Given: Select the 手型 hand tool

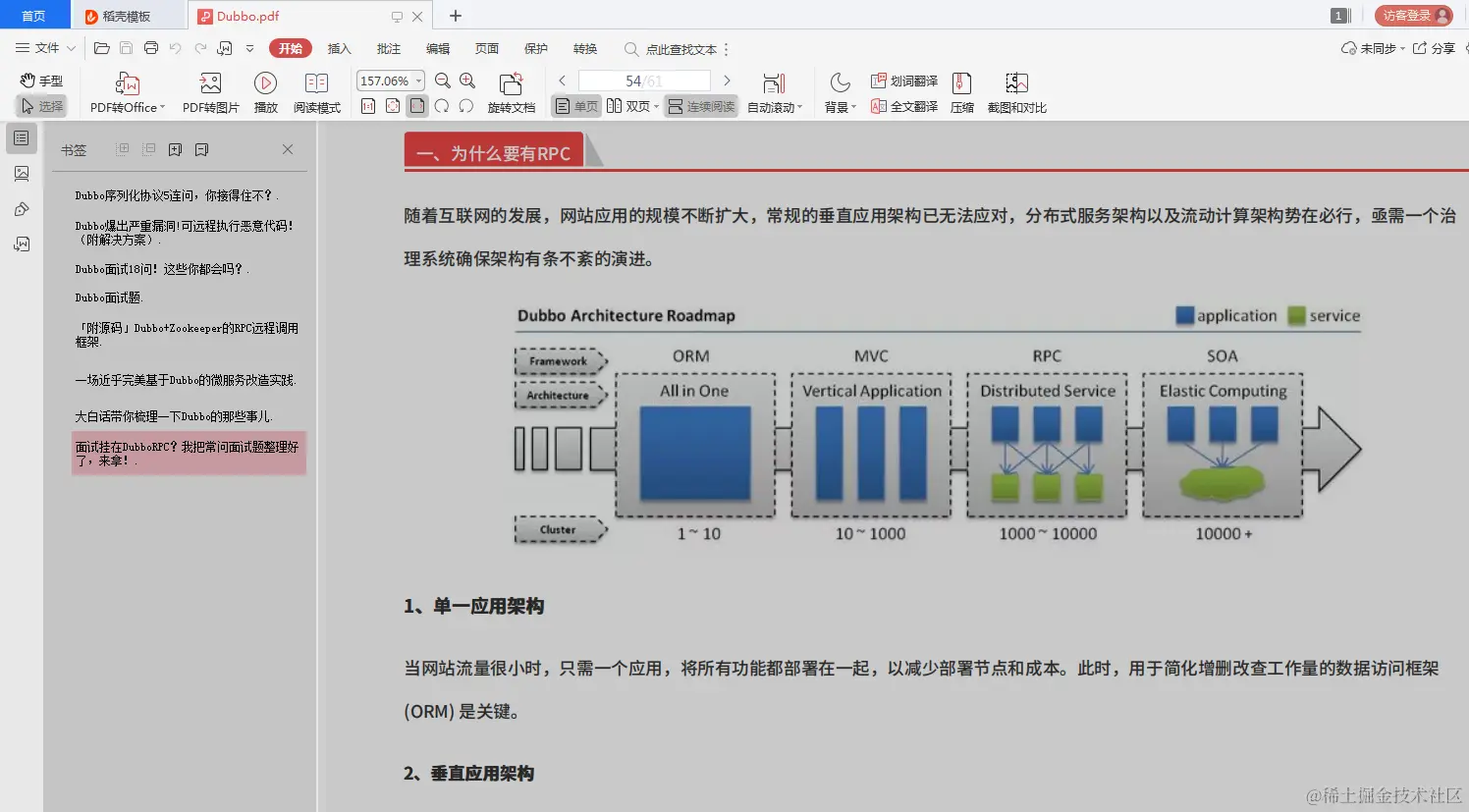Looking at the screenshot, I should pyautogui.click(x=40, y=81).
